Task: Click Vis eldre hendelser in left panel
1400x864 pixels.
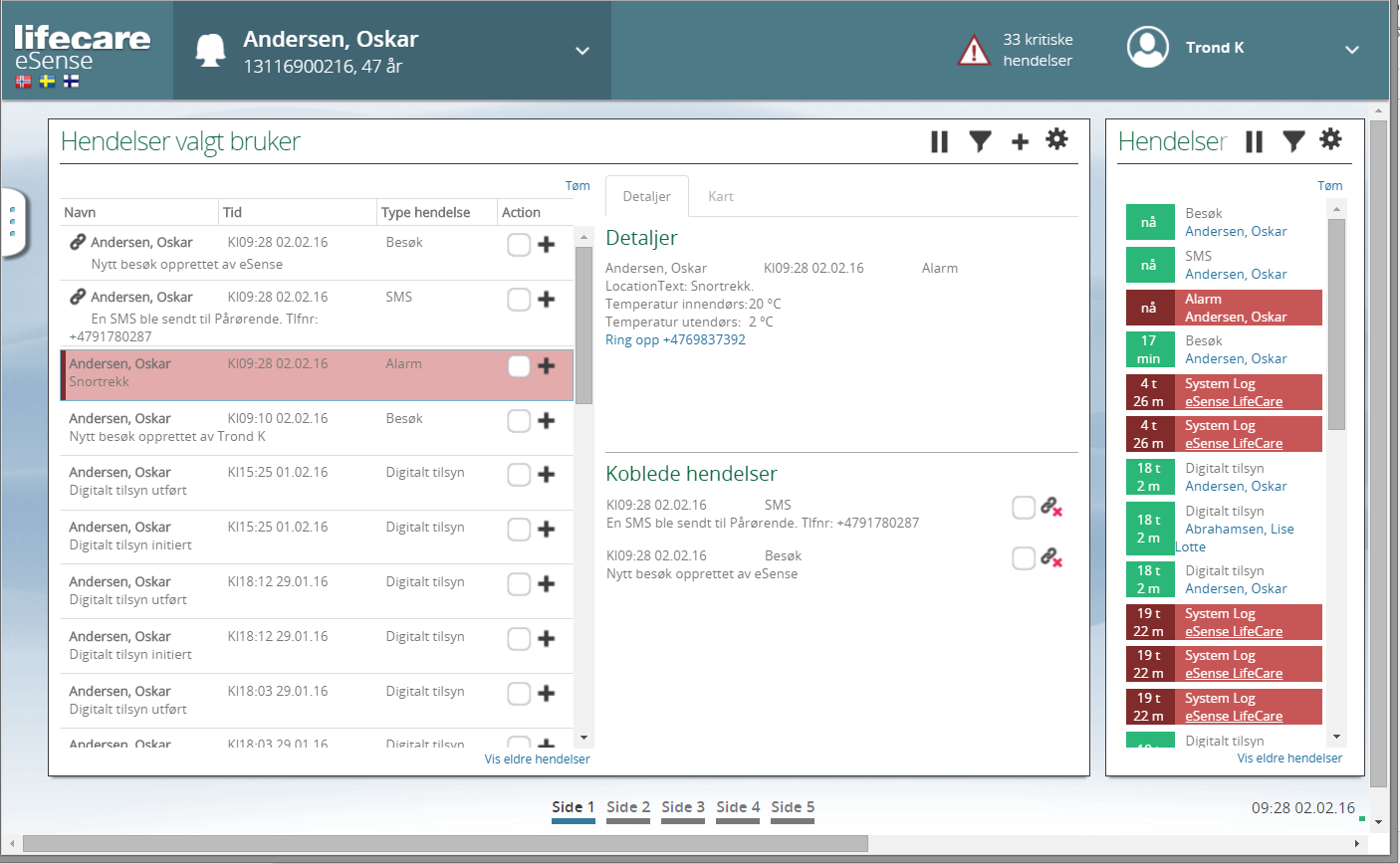Action: pos(537,758)
